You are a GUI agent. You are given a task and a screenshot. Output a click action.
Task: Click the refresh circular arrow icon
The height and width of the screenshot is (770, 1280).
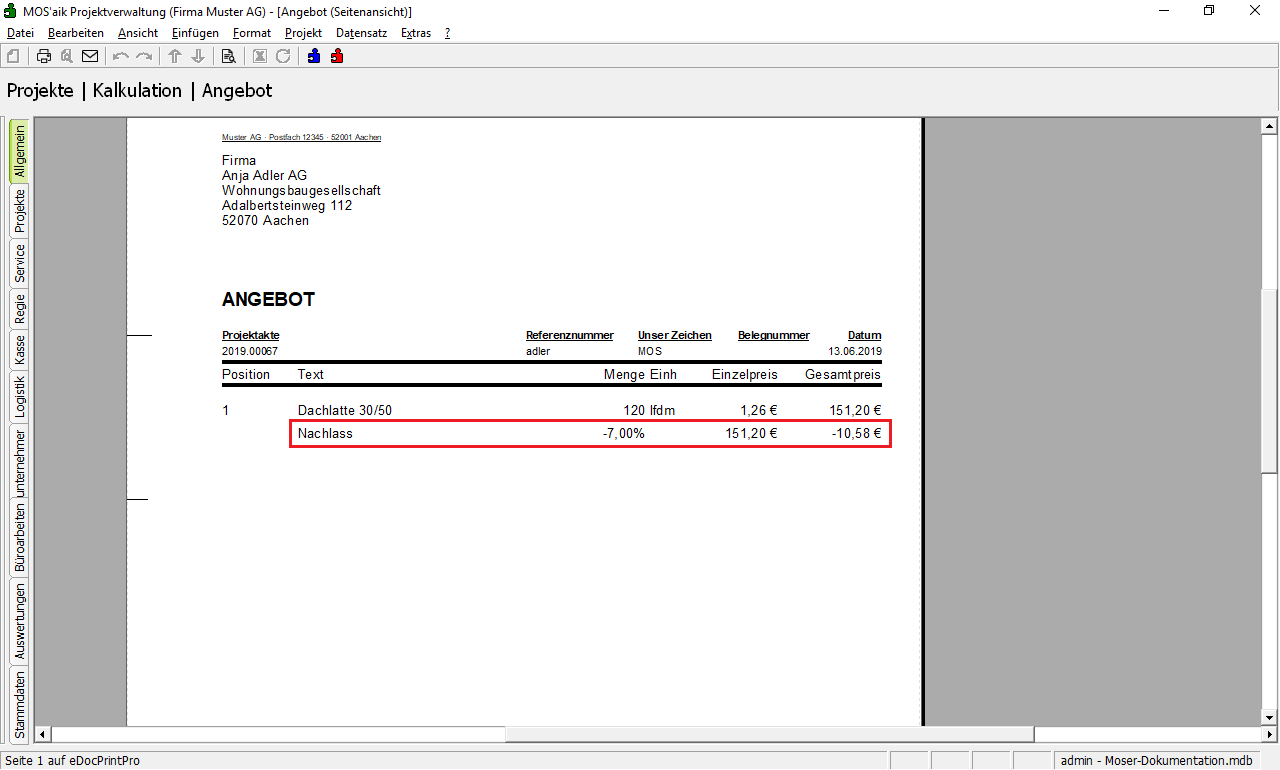coord(283,56)
